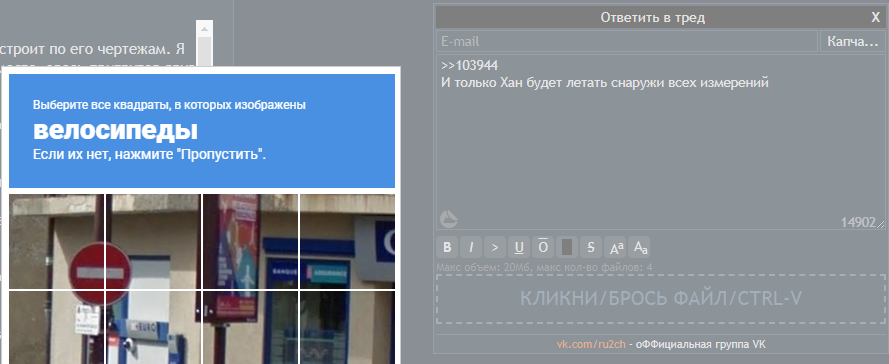Screen dimensions: 889x364
Task: Apply superscript formatting button
Action: point(615,247)
